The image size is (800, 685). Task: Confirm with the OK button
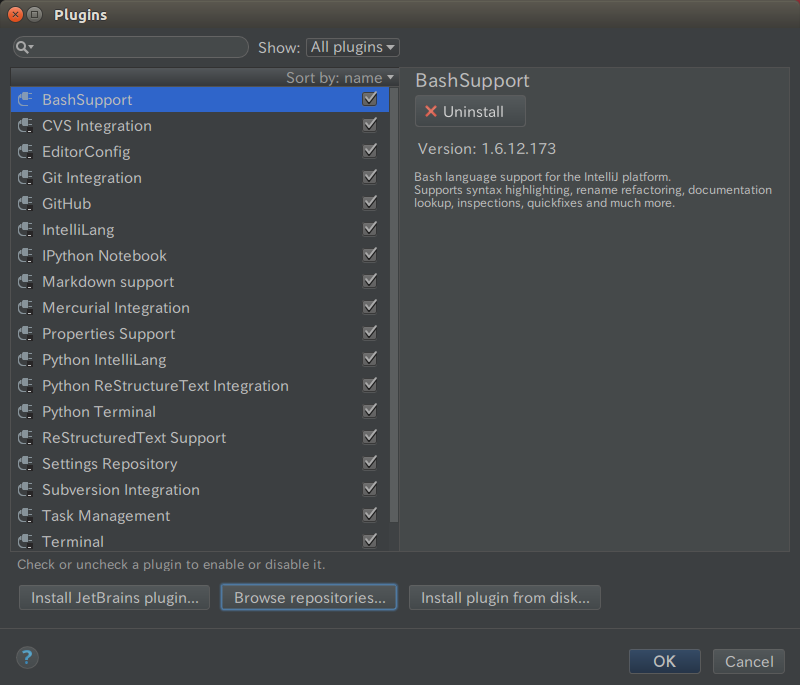click(x=664, y=662)
